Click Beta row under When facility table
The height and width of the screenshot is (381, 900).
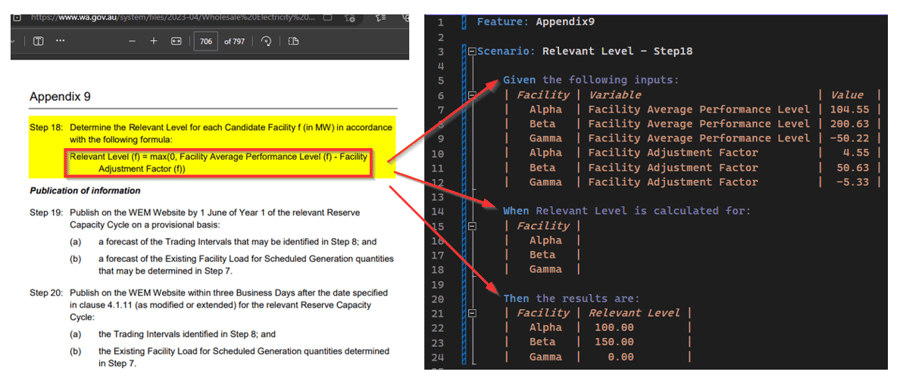point(542,255)
